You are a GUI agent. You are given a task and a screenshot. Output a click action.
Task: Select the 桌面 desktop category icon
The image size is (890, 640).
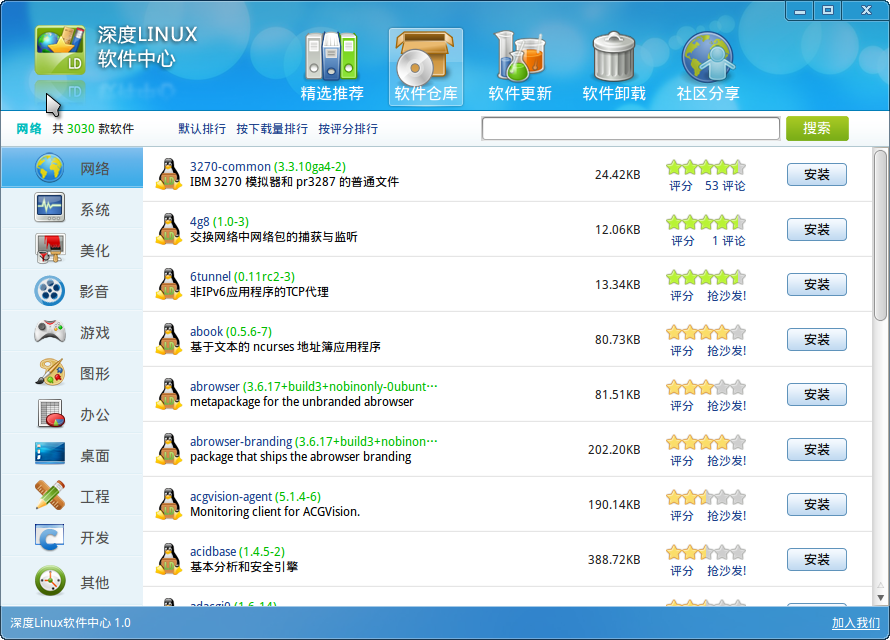[x=49, y=454]
